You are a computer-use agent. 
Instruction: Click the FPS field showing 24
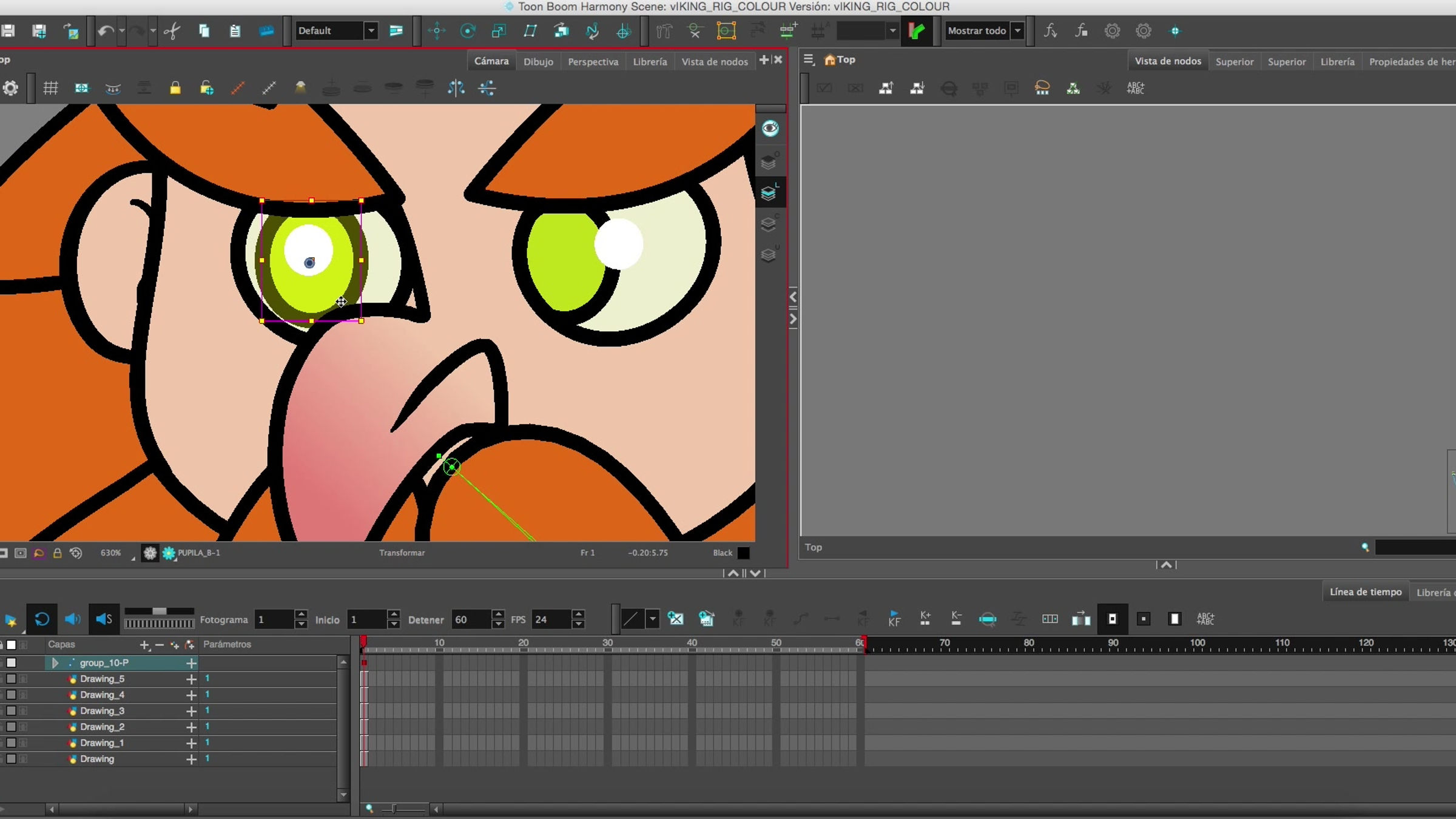551,619
